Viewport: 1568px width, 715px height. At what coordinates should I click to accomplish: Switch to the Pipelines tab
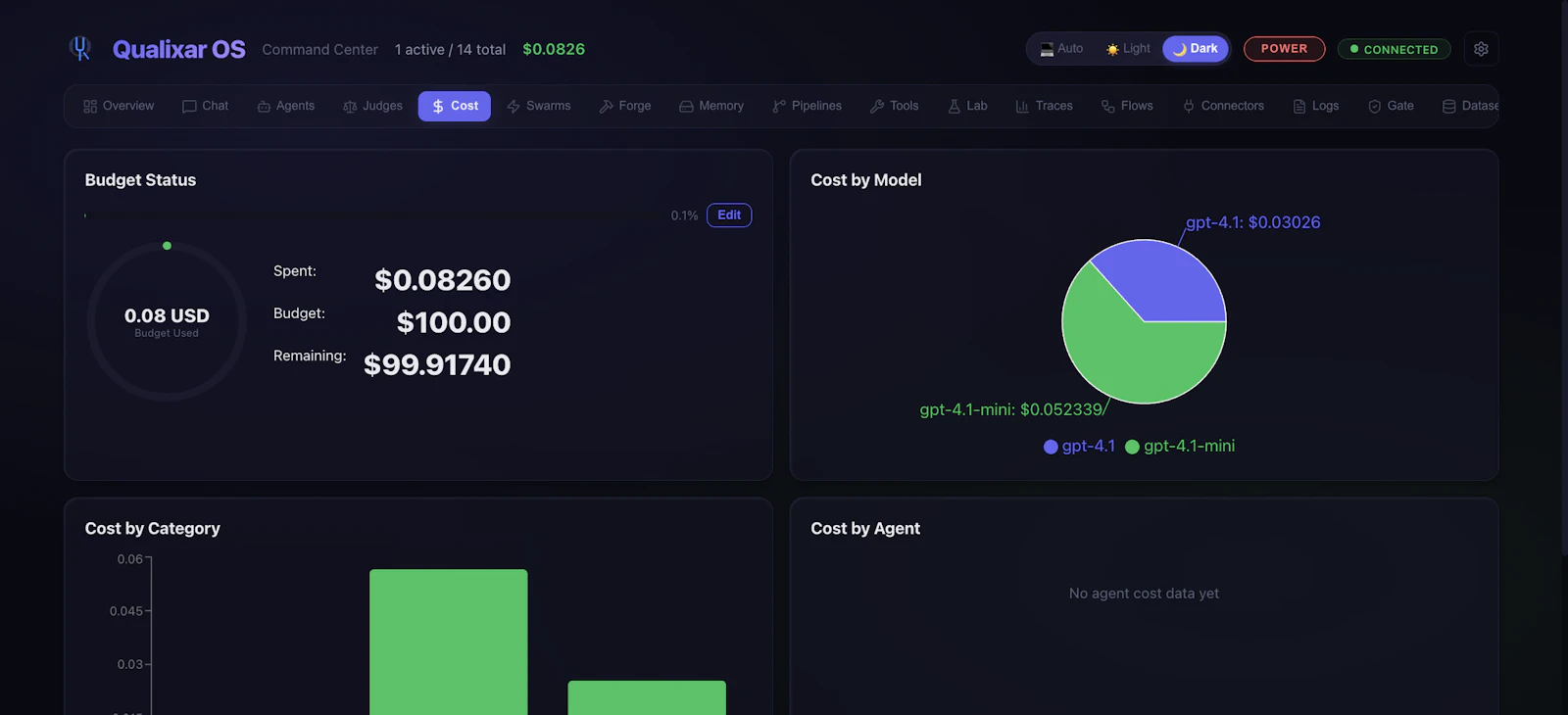(x=807, y=106)
